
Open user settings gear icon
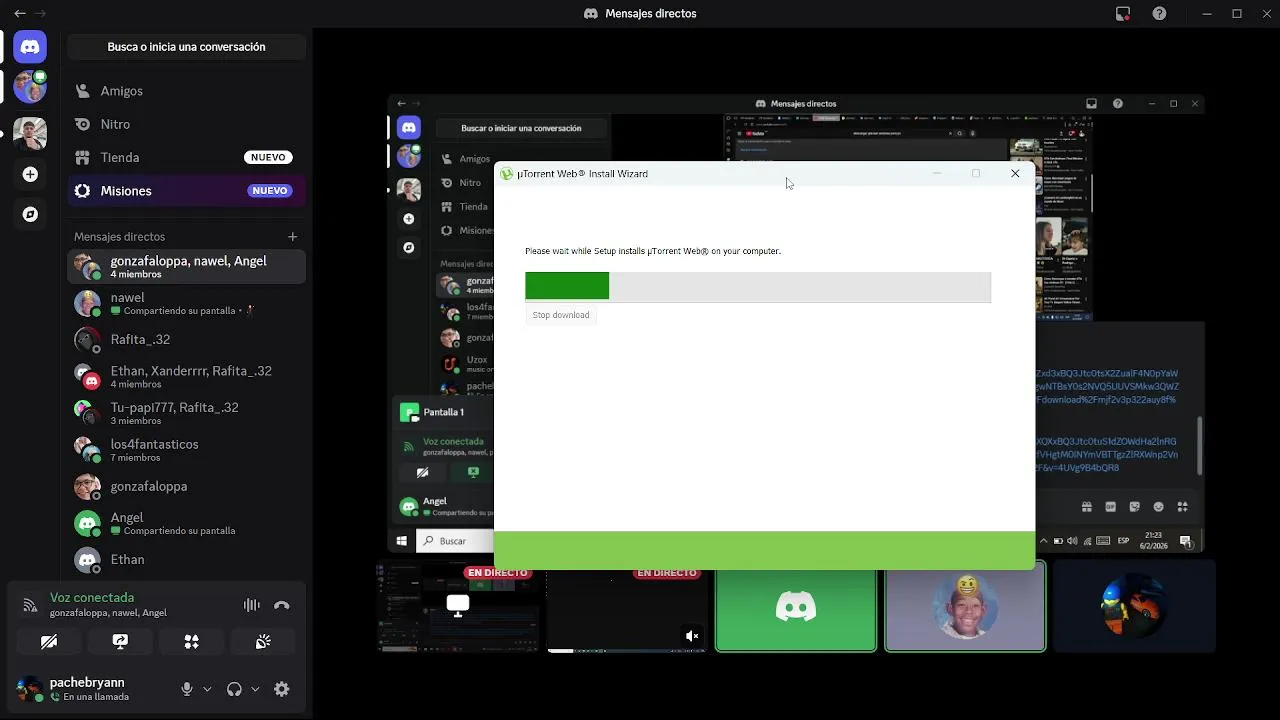click(282, 689)
